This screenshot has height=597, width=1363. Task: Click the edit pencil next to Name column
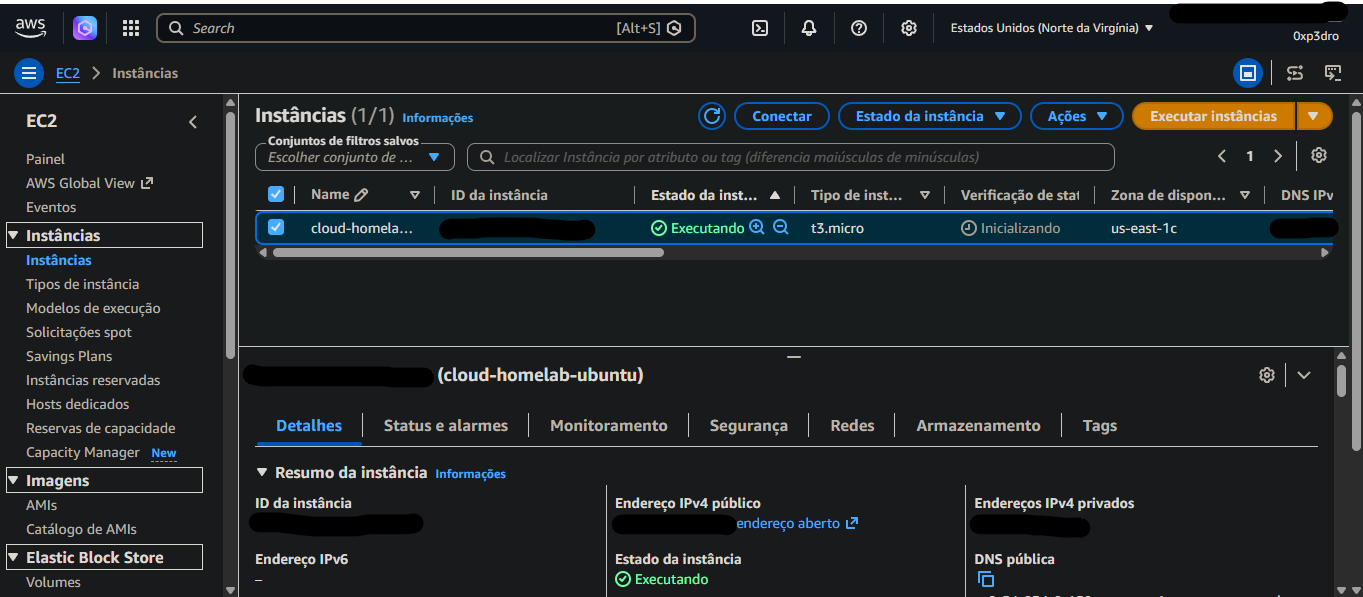(x=361, y=195)
